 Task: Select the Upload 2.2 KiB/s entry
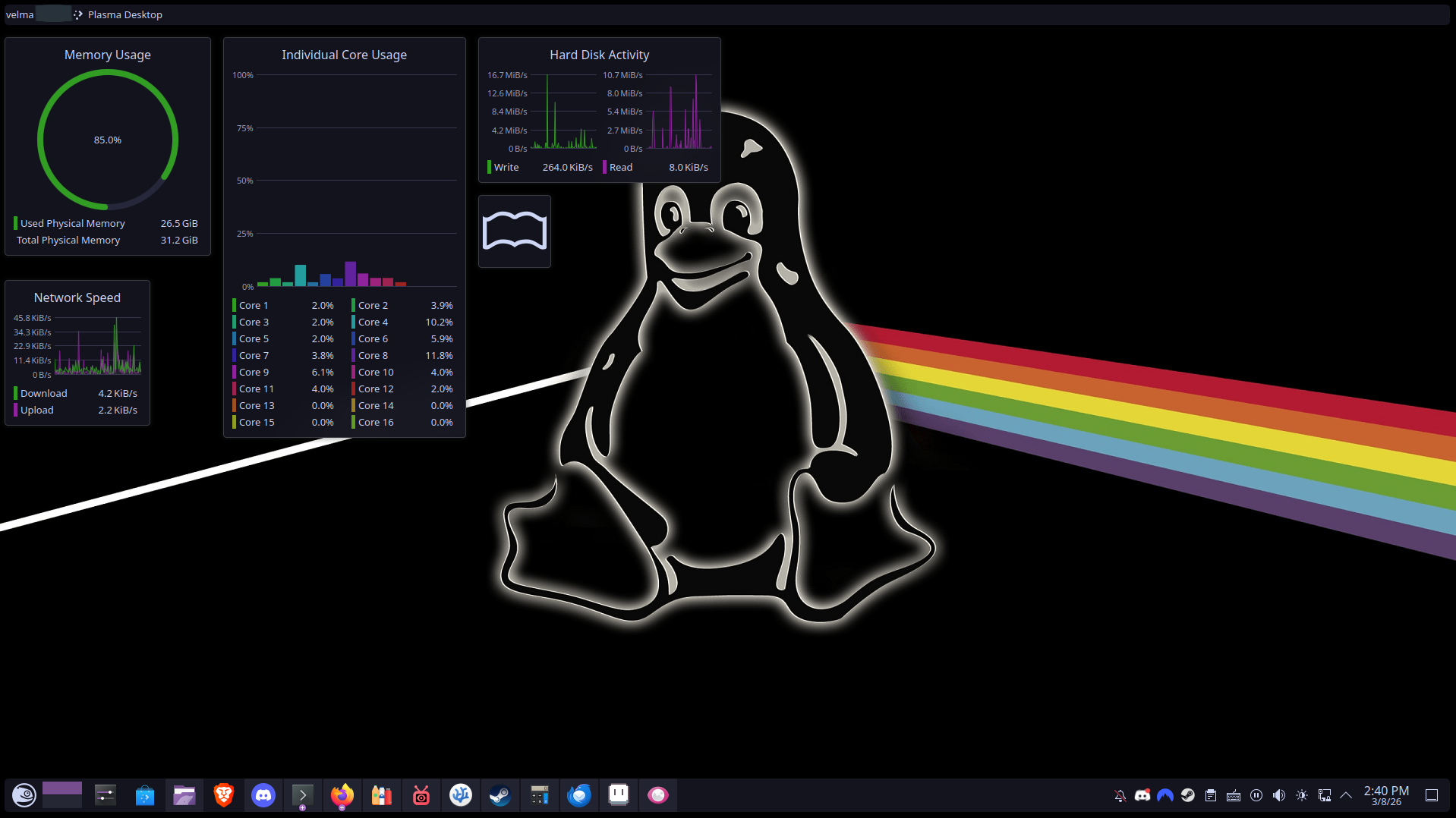pos(76,410)
